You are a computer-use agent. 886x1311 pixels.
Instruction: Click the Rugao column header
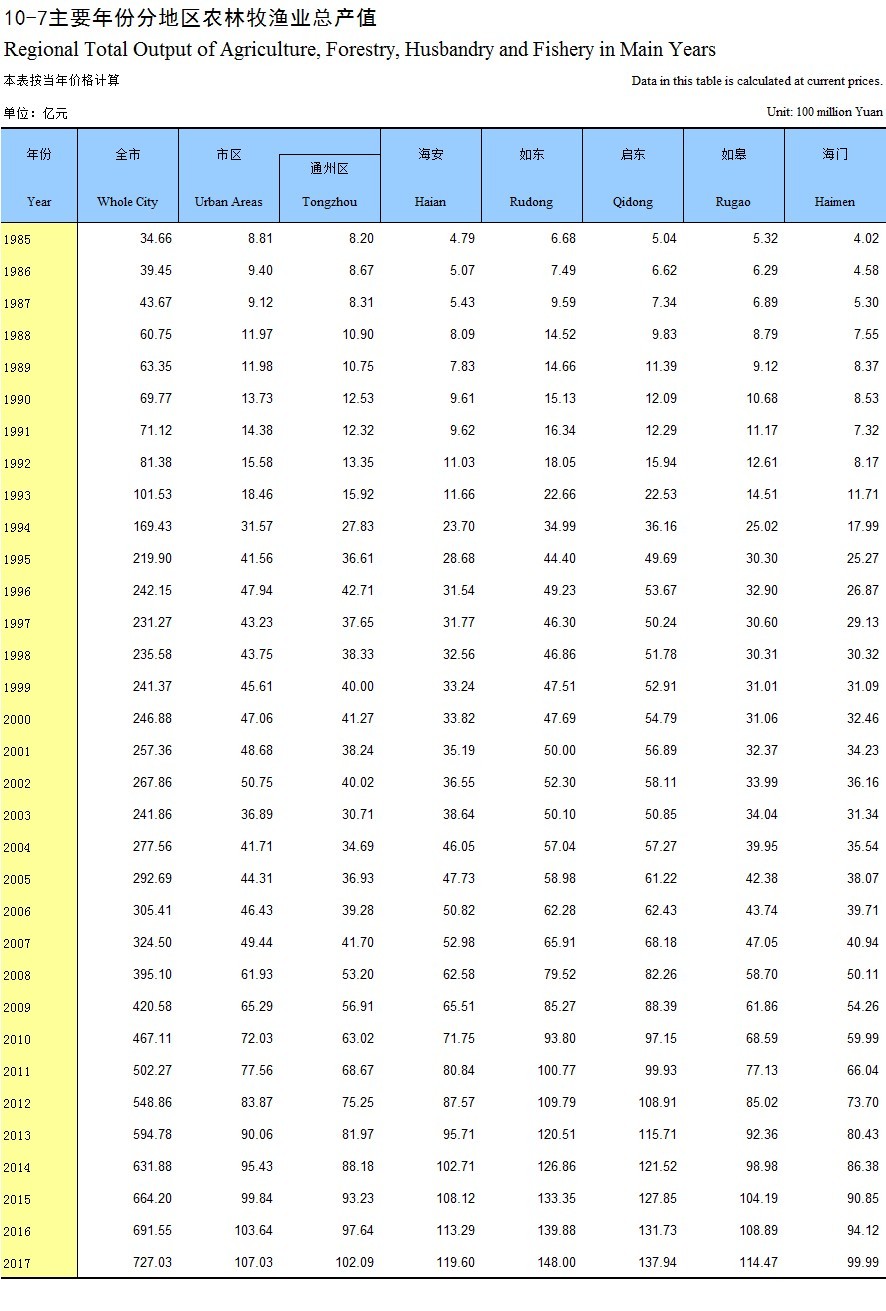tap(733, 177)
